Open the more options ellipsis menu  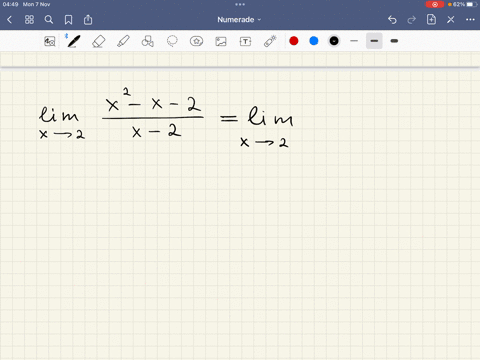(470, 20)
